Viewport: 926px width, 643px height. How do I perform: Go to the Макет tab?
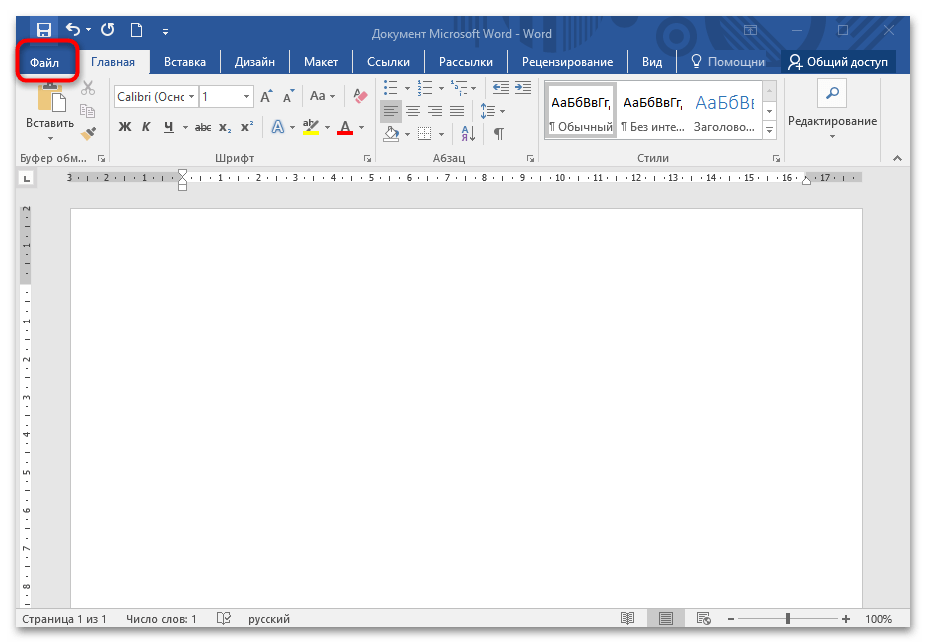[321, 62]
